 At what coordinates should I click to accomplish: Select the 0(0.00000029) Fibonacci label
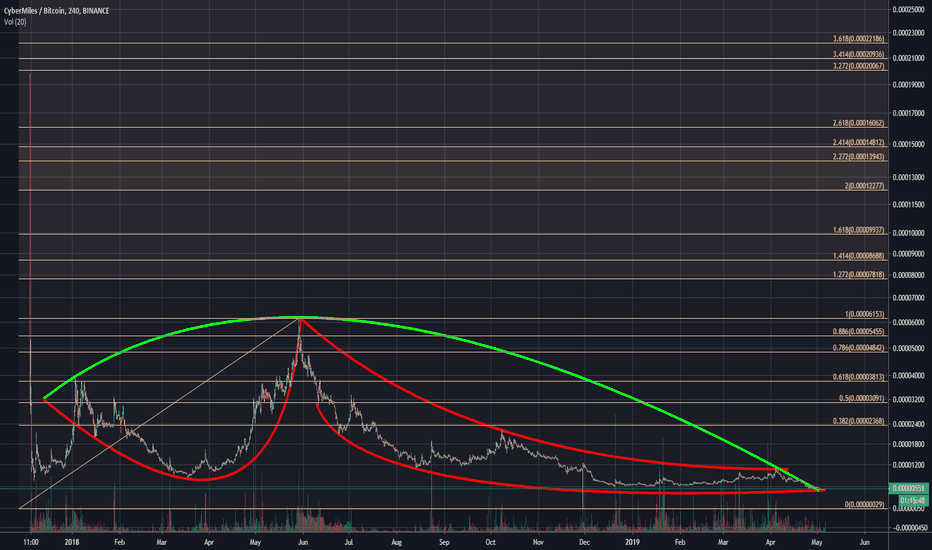point(864,504)
